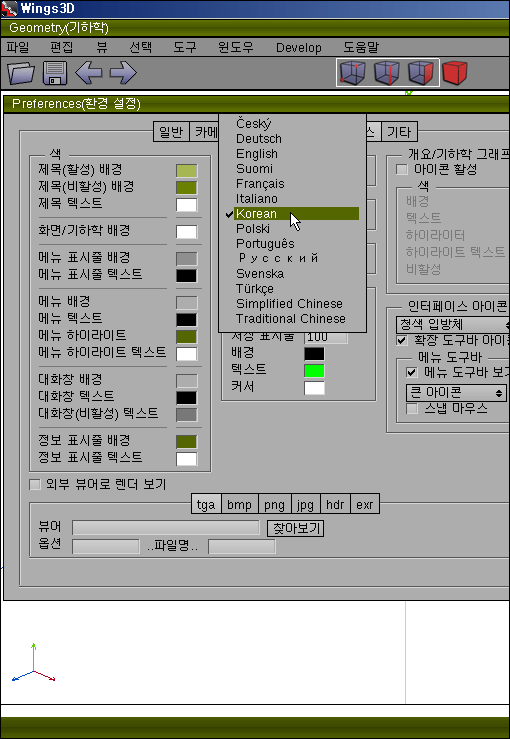The image size is (510, 739).
Task: Open the 큰 아이콘 size dropdown
Action: [456, 393]
